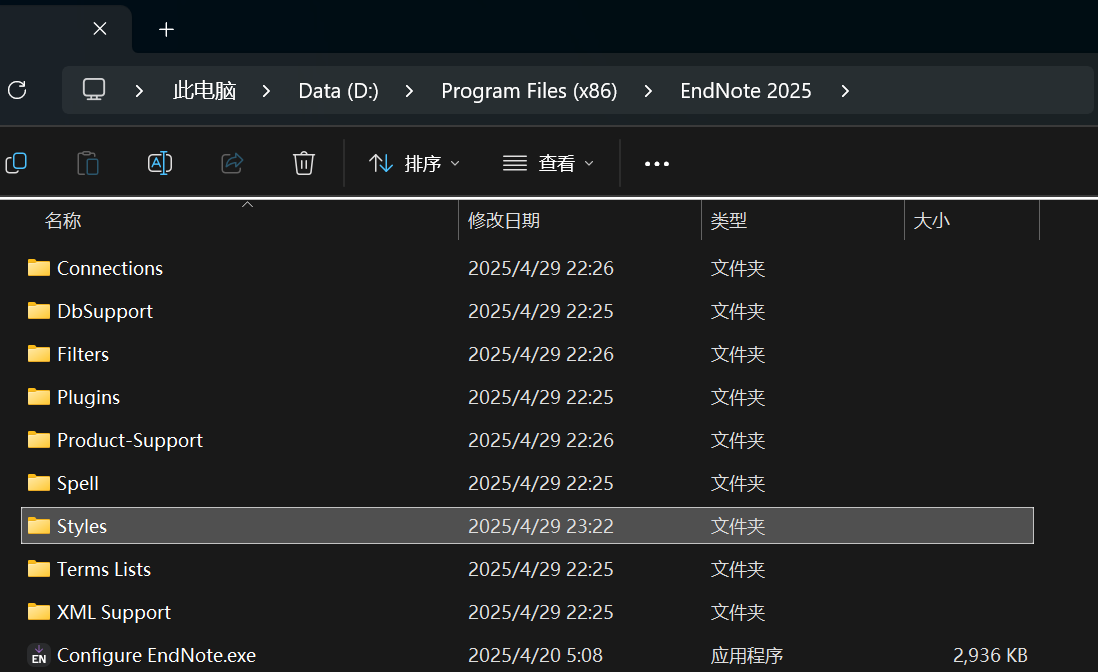Expand the chevron after the monitor icon
Viewport: 1098px width, 672px height.
(x=139, y=91)
